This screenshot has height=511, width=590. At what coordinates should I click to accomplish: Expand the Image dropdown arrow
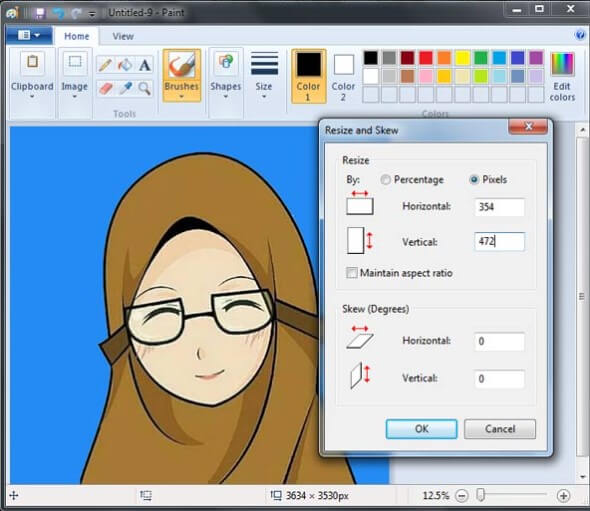[x=75, y=97]
